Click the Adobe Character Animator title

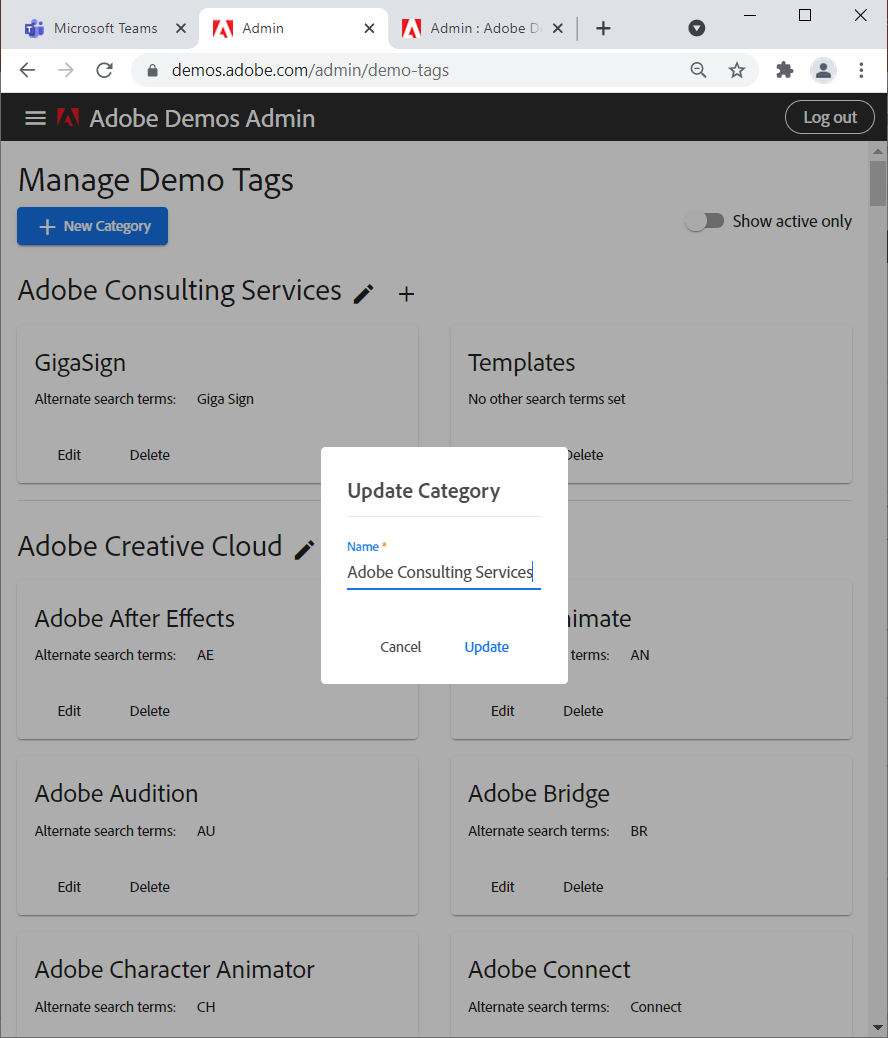(174, 969)
